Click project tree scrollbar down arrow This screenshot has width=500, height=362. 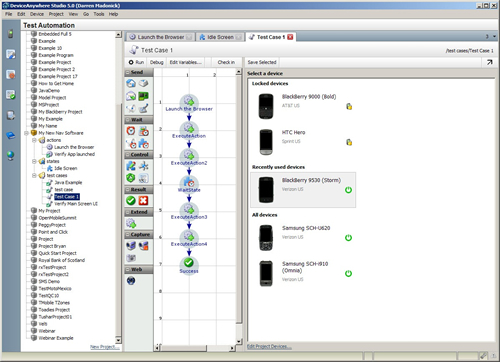click(x=118, y=340)
